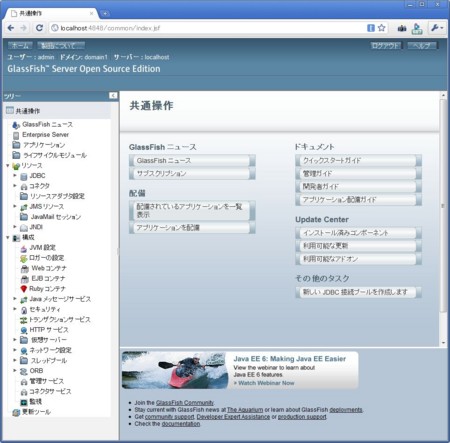The image size is (450, 443).
Task: Click the トランザクションサービス icon
Action: tap(24, 320)
